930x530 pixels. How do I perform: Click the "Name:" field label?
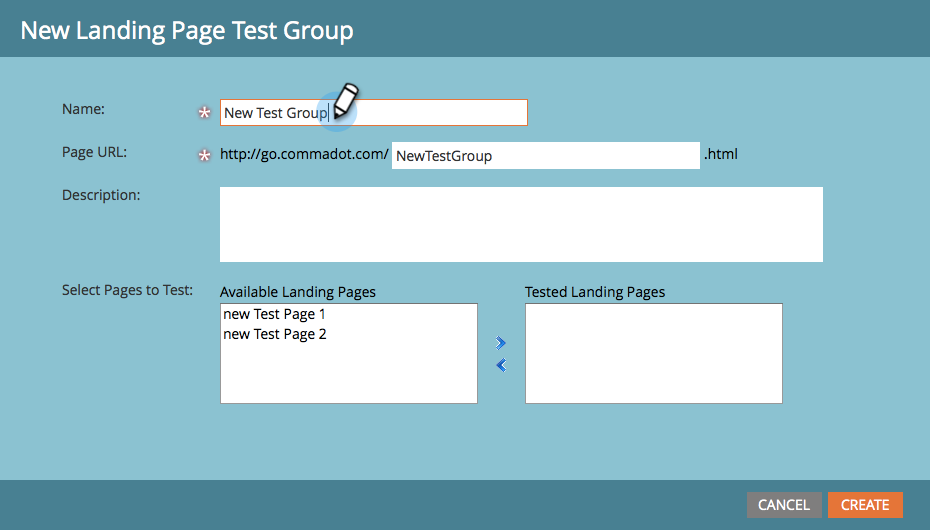[84, 108]
